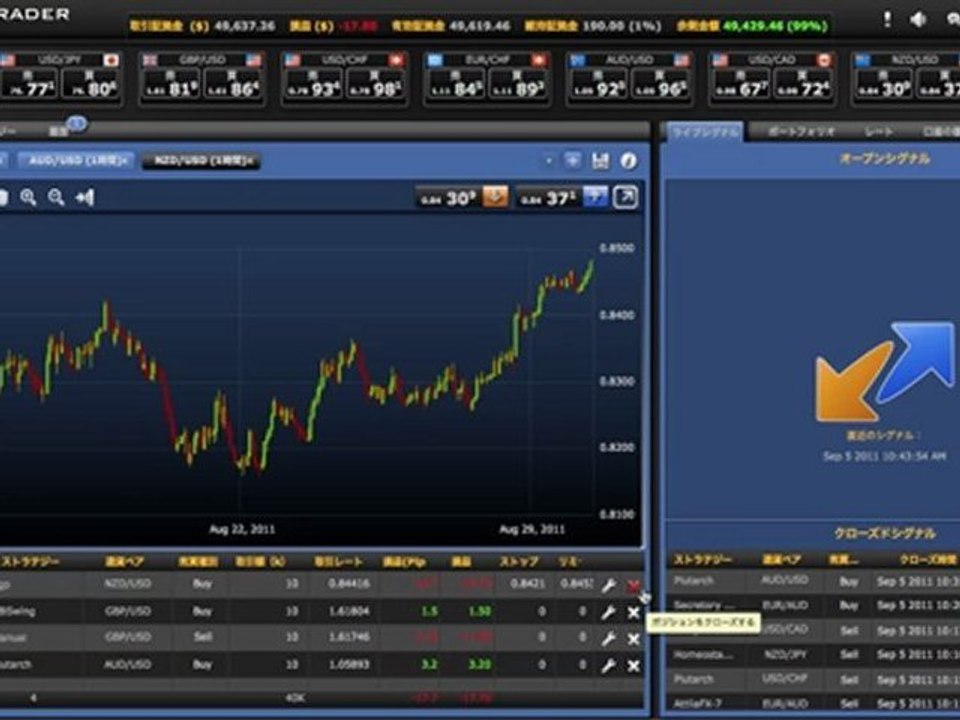Click the AUD/USD sell price 92
This screenshot has width=960, height=720.
click(x=598, y=84)
